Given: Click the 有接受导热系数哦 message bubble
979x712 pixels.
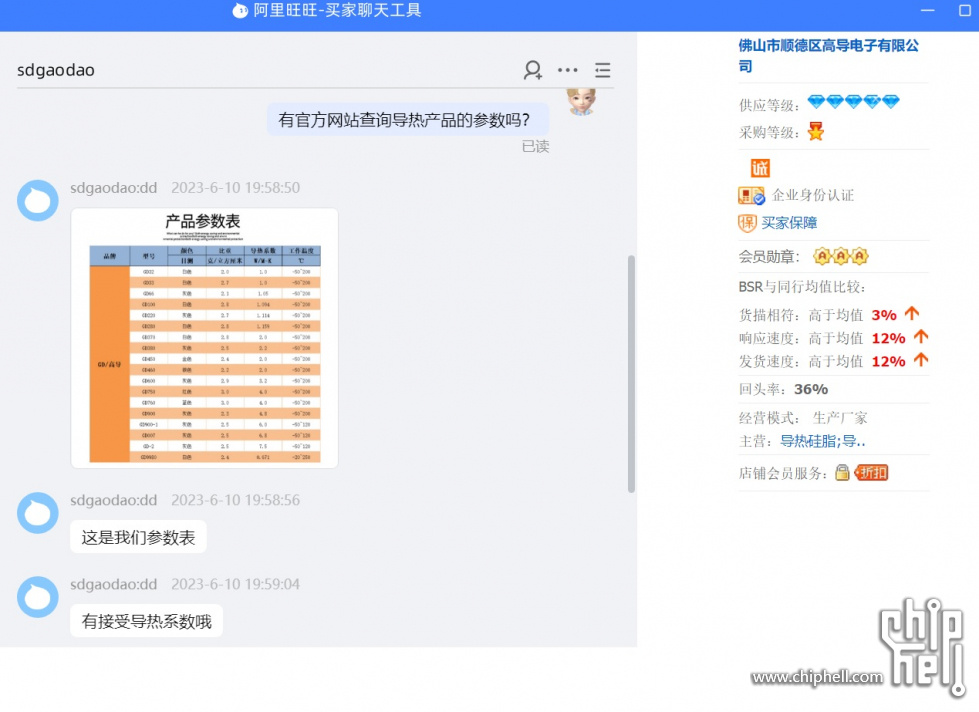Looking at the screenshot, I should [146, 621].
